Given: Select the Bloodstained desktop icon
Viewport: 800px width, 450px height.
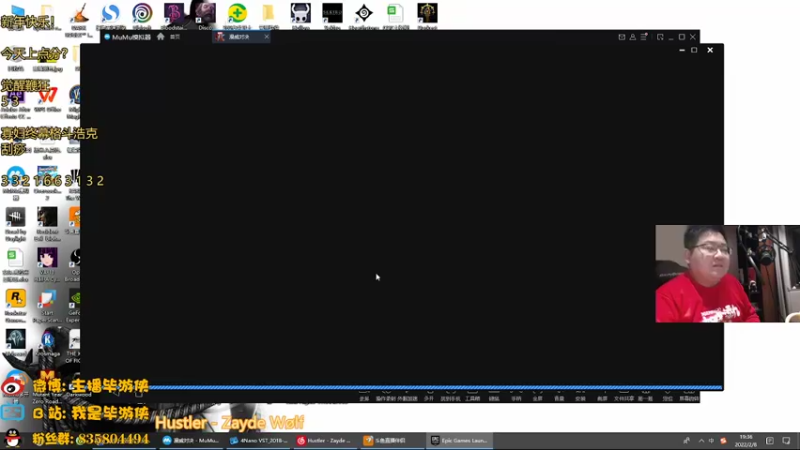Looking at the screenshot, I should point(173,16).
